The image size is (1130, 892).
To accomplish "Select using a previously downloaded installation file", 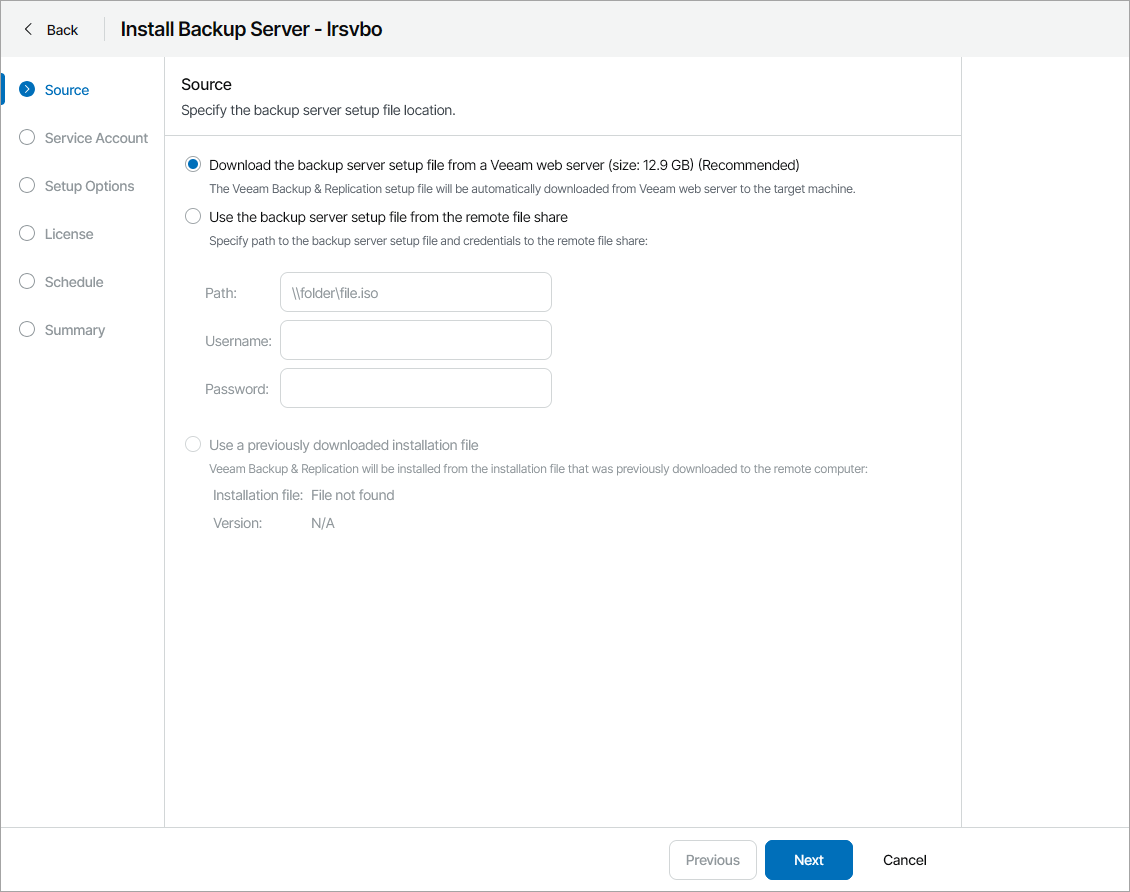I will pyautogui.click(x=192, y=444).
